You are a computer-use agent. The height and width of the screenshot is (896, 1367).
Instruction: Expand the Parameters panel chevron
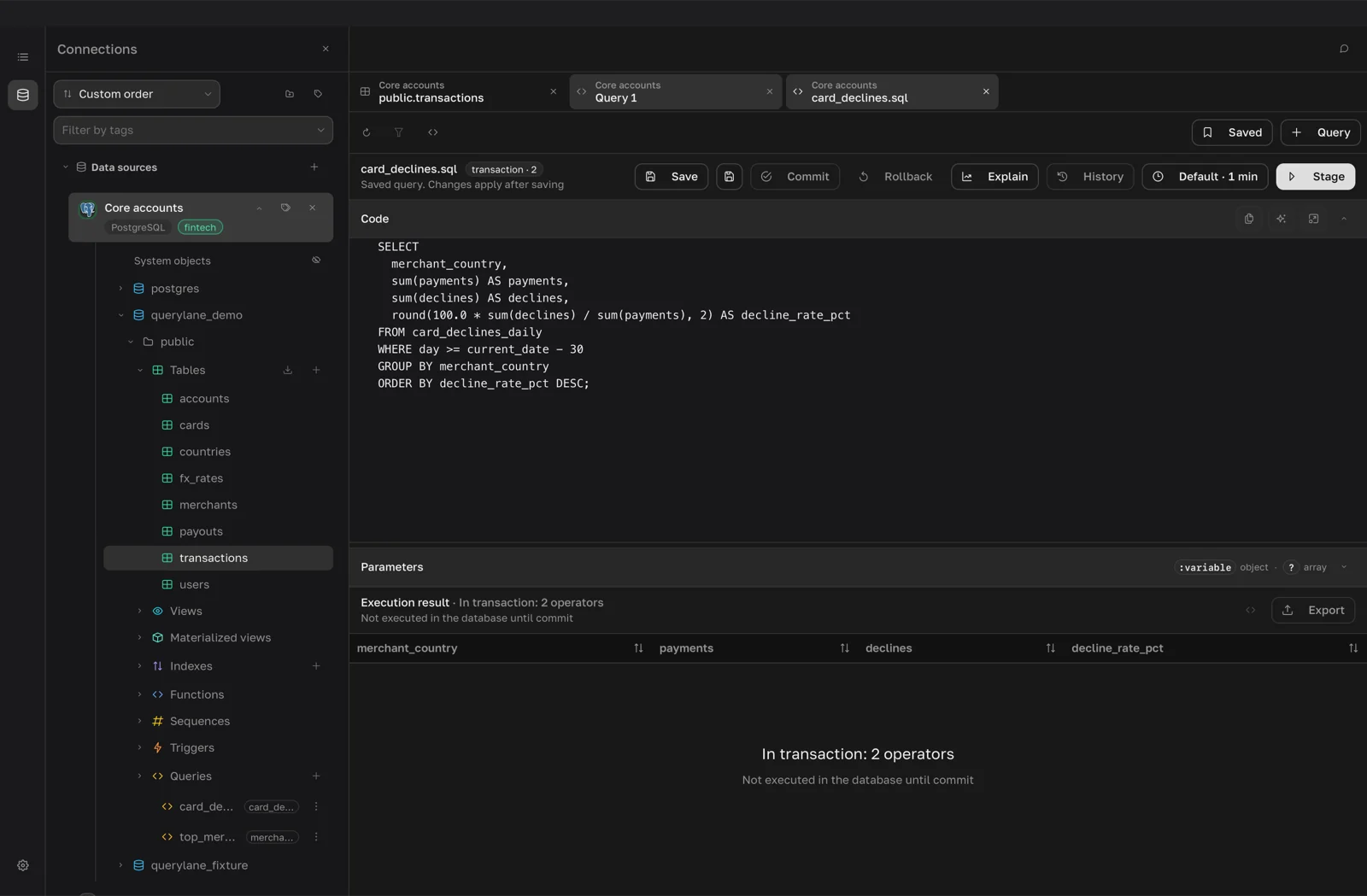click(1344, 567)
